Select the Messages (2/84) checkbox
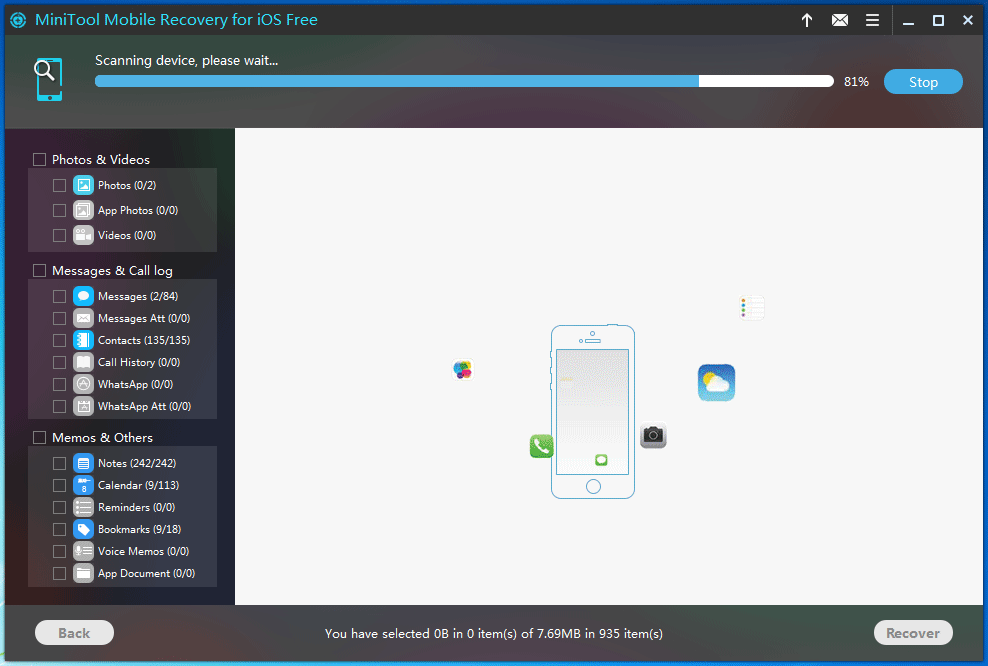This screenshot has height=666, width=988. pyautogui.click(x=59, y=296)
